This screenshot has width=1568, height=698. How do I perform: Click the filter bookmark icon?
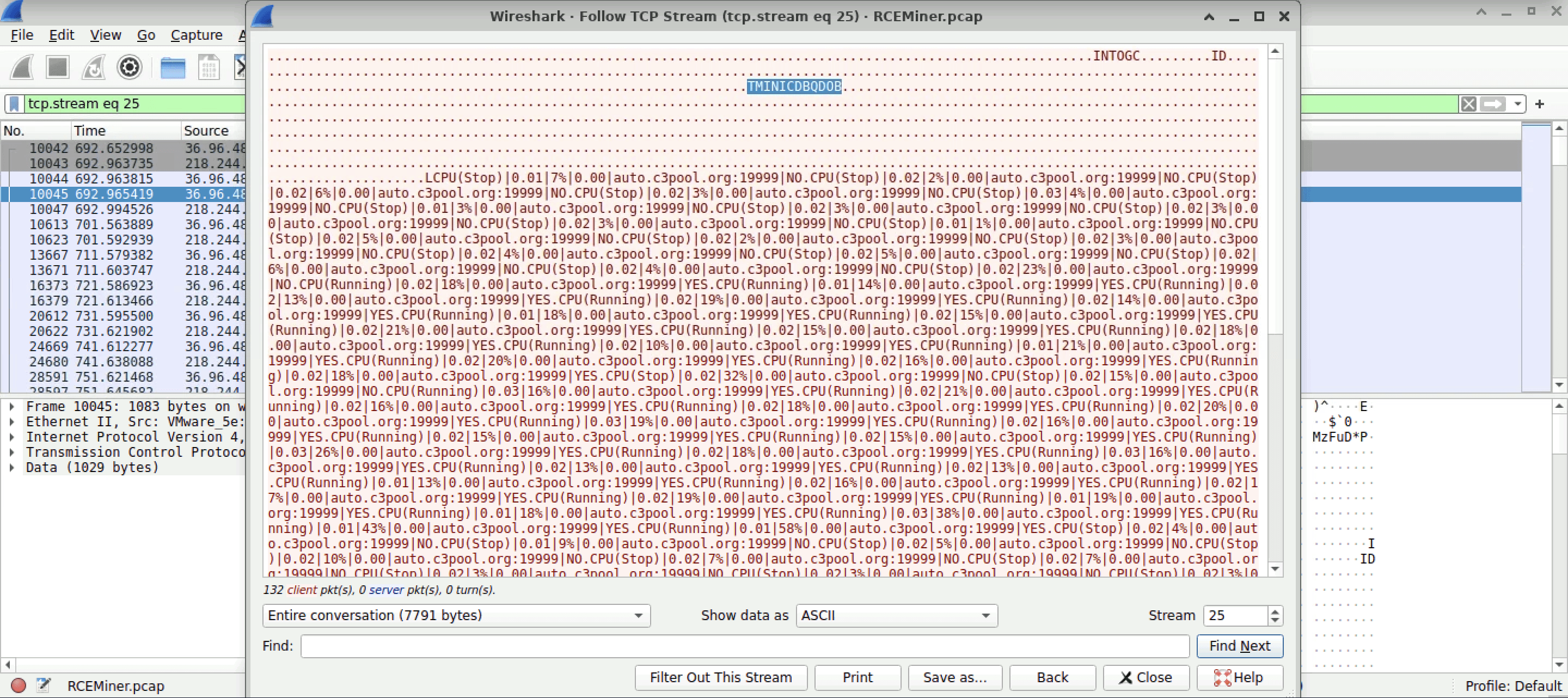[15, 104]
